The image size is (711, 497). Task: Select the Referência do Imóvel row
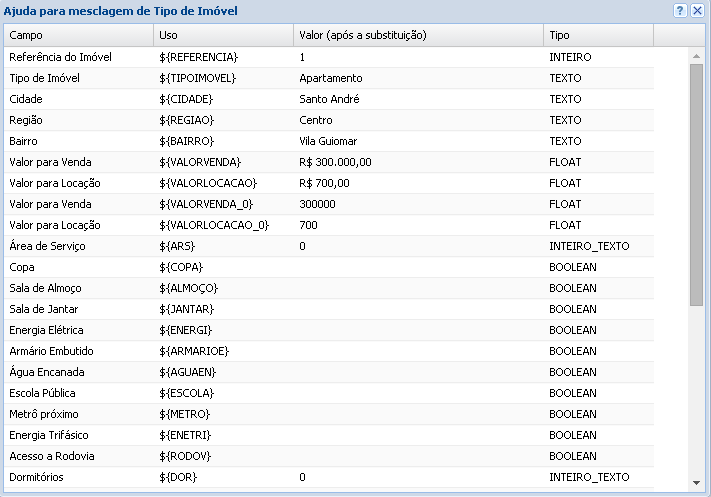tap(60, 57)
